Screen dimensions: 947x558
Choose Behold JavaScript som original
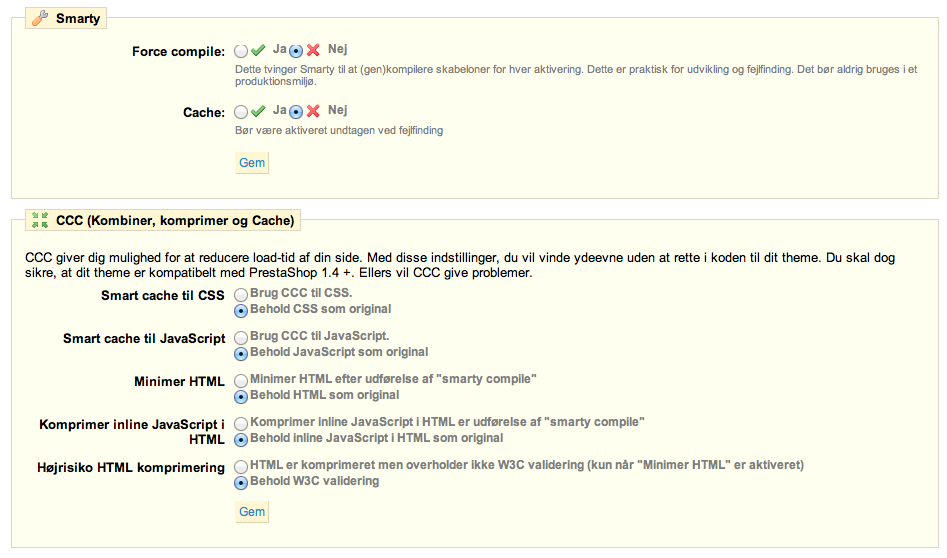(241, 354)
